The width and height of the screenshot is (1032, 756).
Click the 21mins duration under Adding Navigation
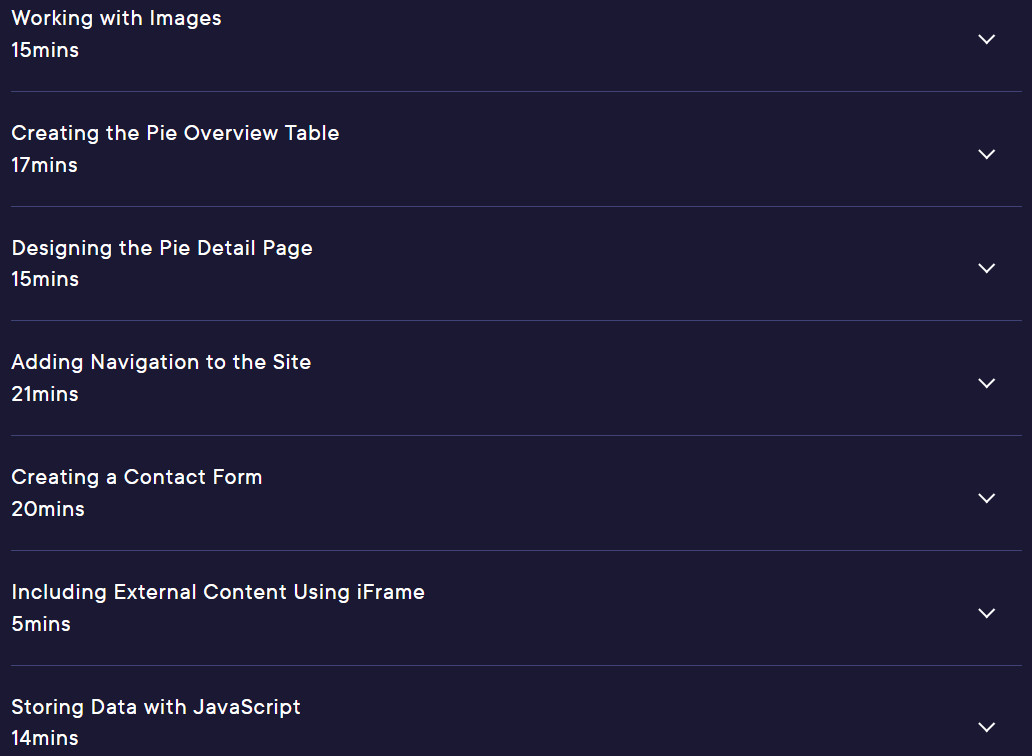(x=45, y=394)
